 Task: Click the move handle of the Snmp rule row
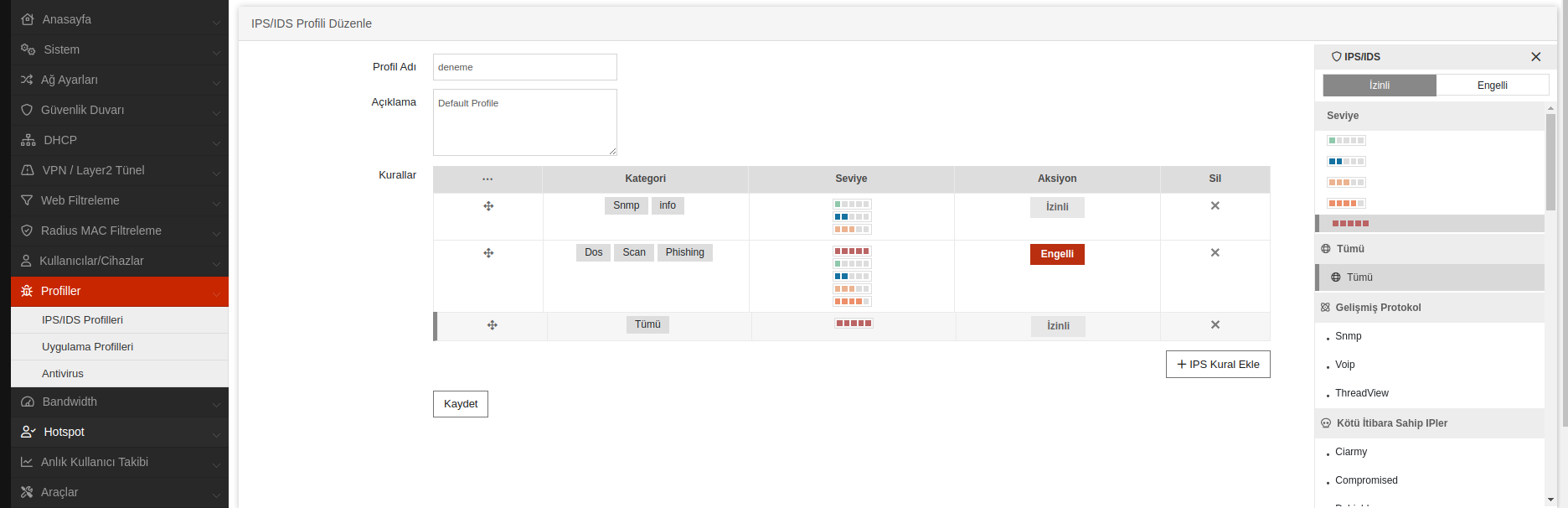click(488, 206)
